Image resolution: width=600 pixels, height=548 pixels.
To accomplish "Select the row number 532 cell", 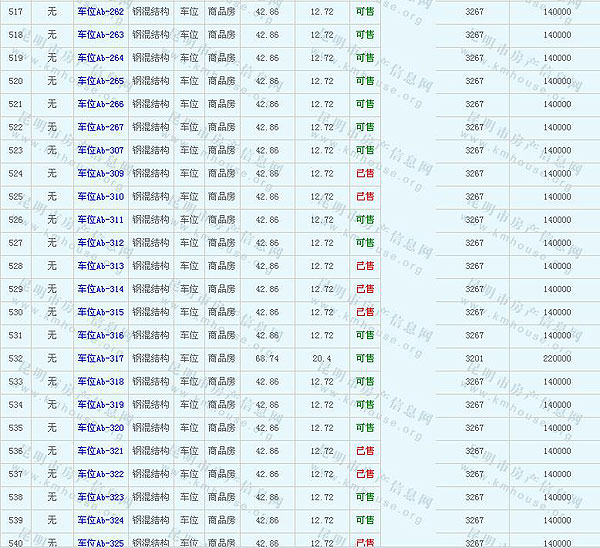I will (15, 358).
